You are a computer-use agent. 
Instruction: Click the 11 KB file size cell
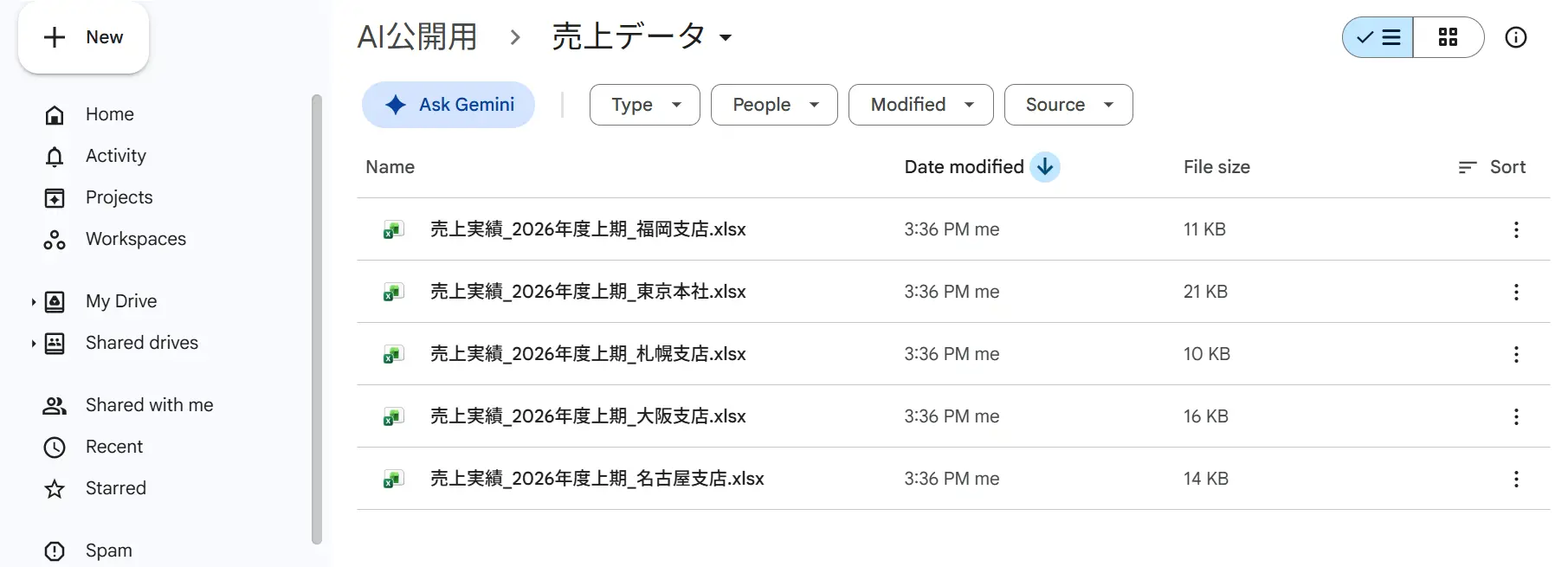1204,229
